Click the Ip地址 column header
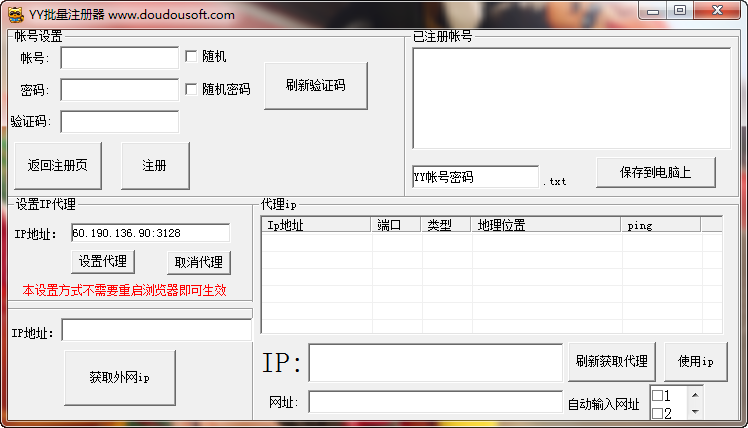Image resolution: width=748 pixels, height=428 pixels. (316, 225)
